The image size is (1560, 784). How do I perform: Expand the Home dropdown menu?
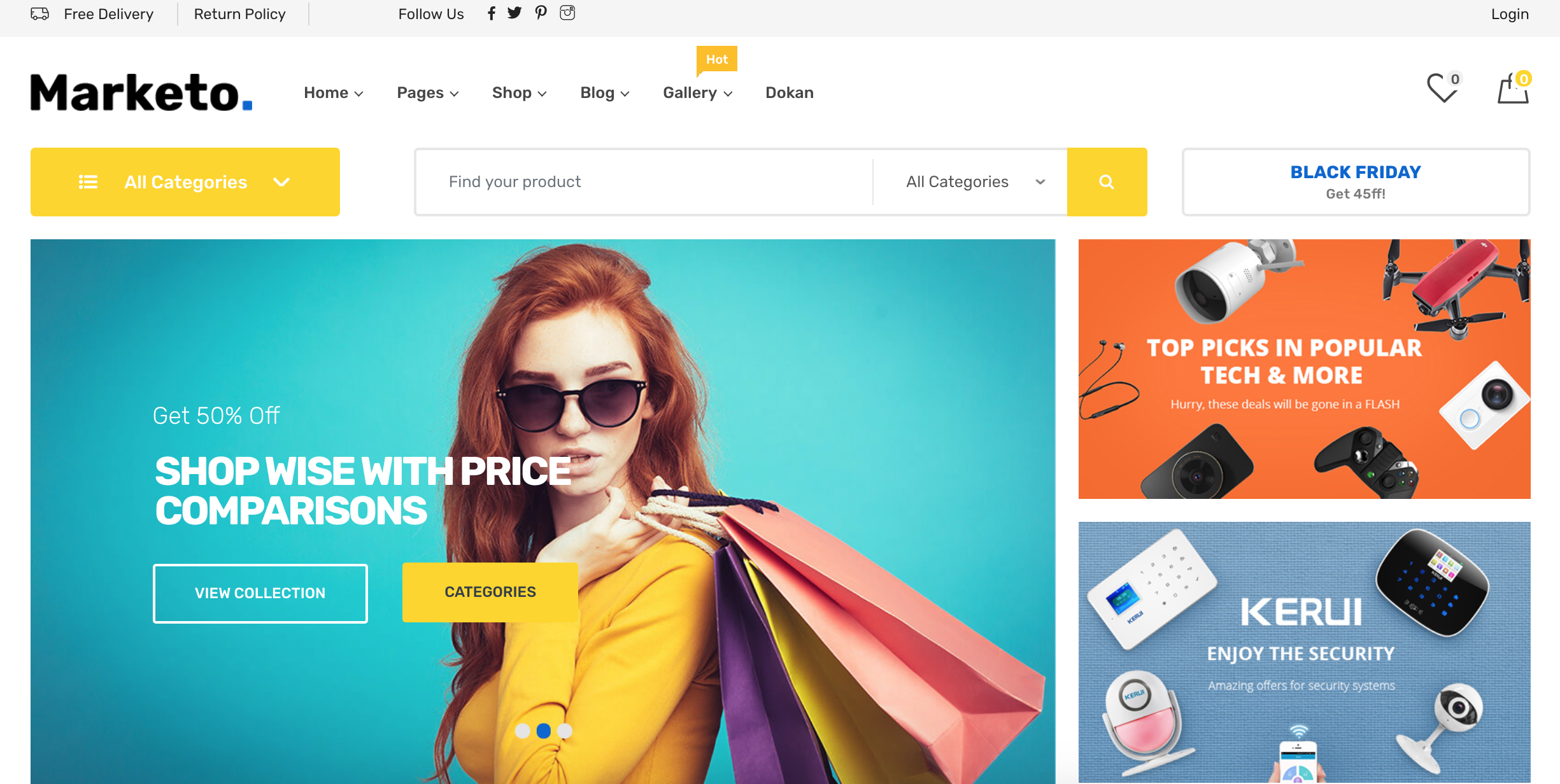click(333, 92)
